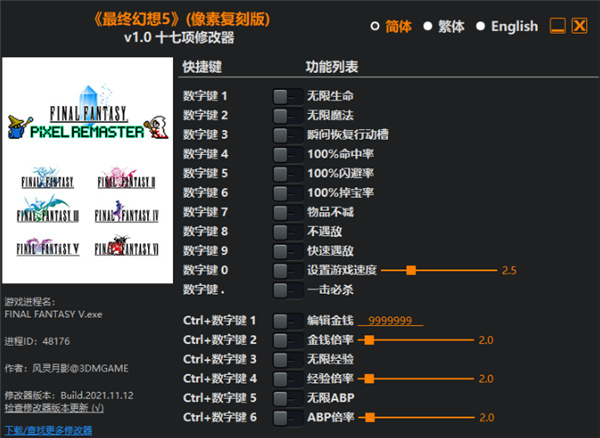Toggle the 无限生命 switch
Viewport: 600px width, 438px height.
pos(288,96)
